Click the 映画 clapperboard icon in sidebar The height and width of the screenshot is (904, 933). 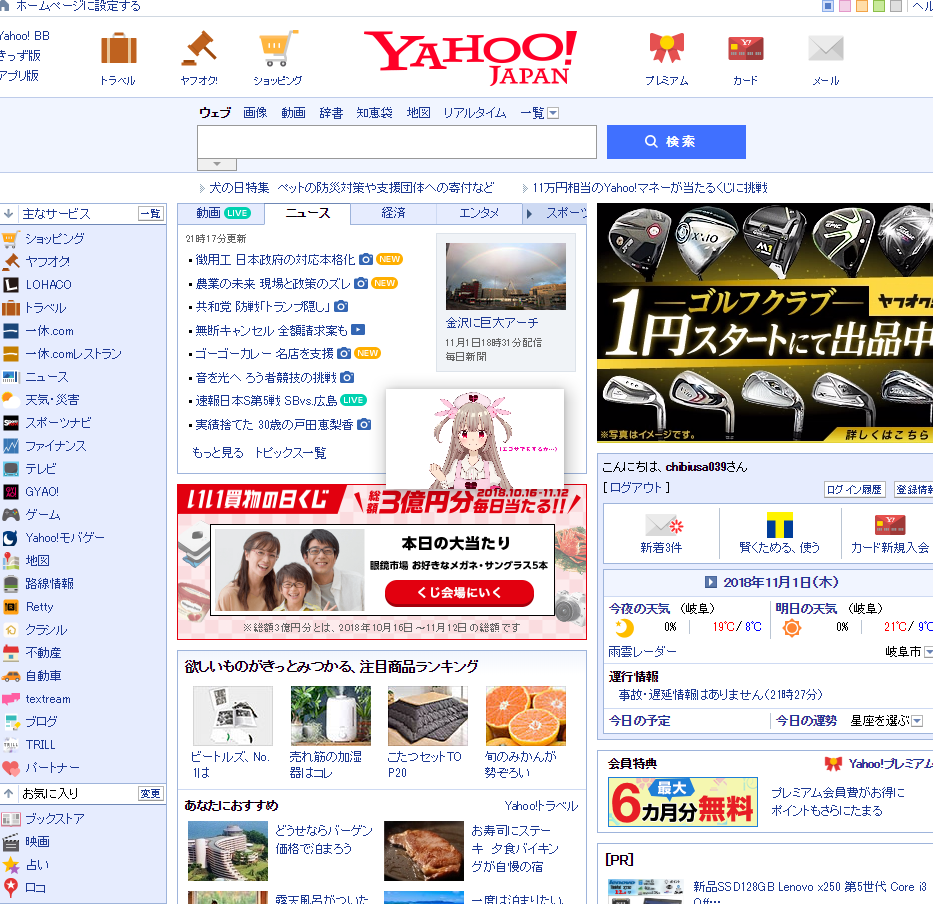(11, 842)
